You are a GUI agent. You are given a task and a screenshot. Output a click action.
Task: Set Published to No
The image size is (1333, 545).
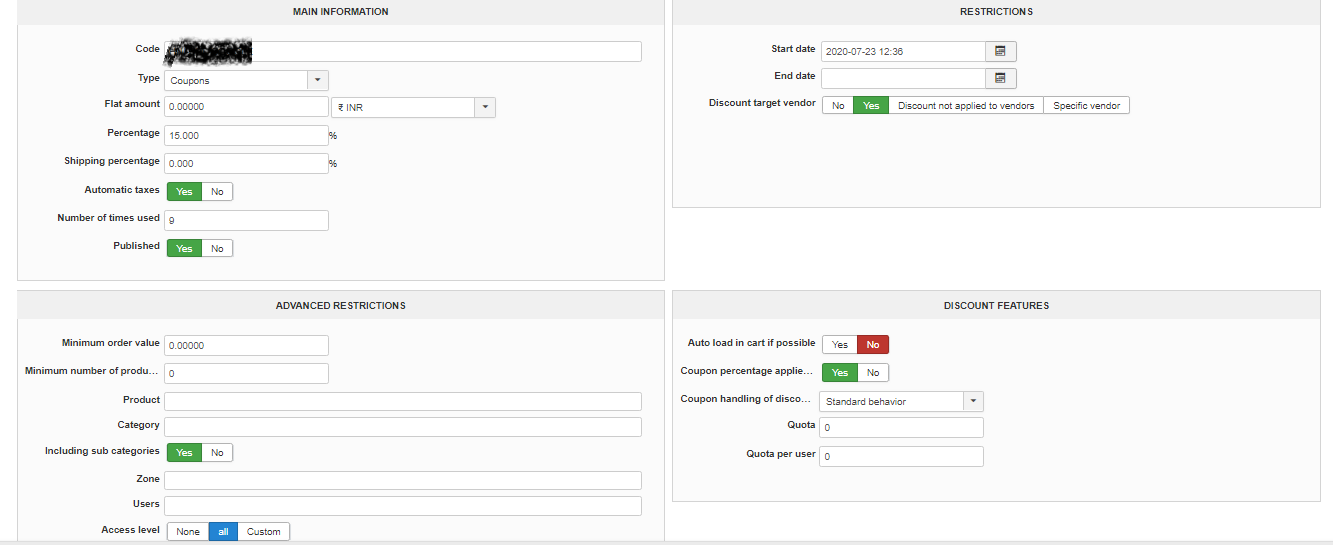pos(217,248)
